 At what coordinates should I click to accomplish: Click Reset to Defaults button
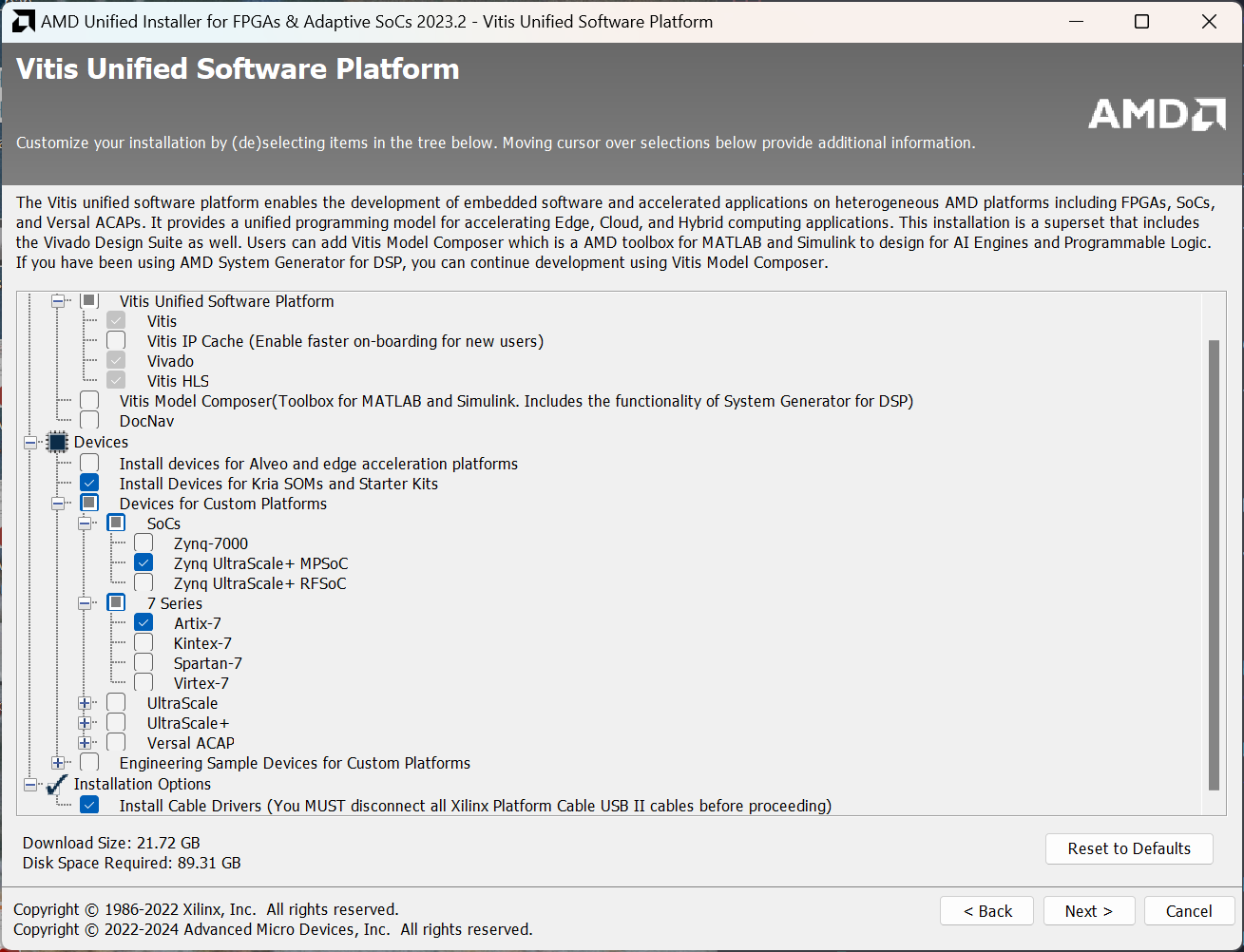coord(1128,848)
